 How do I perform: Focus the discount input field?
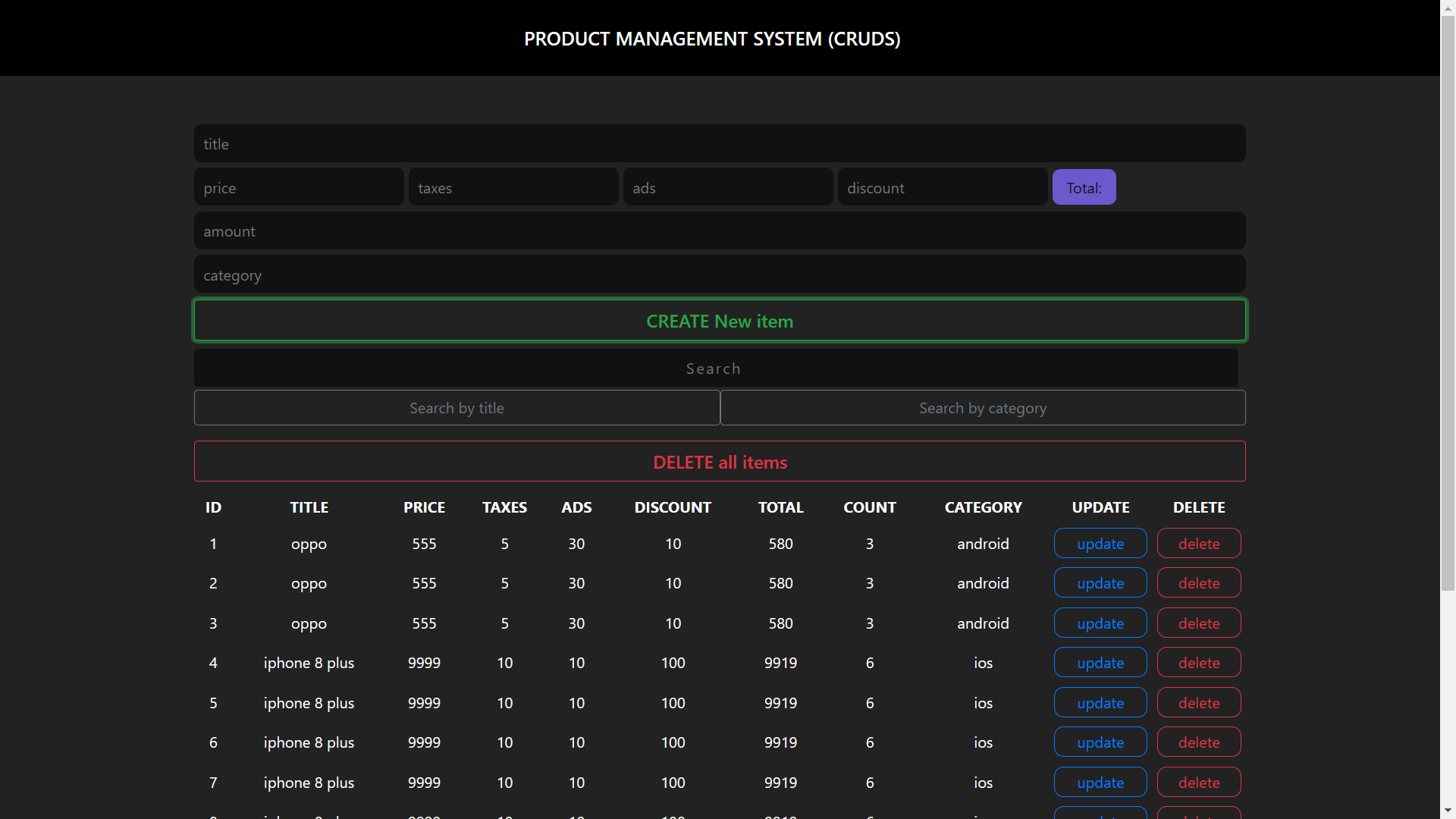[x=943, y=187]
